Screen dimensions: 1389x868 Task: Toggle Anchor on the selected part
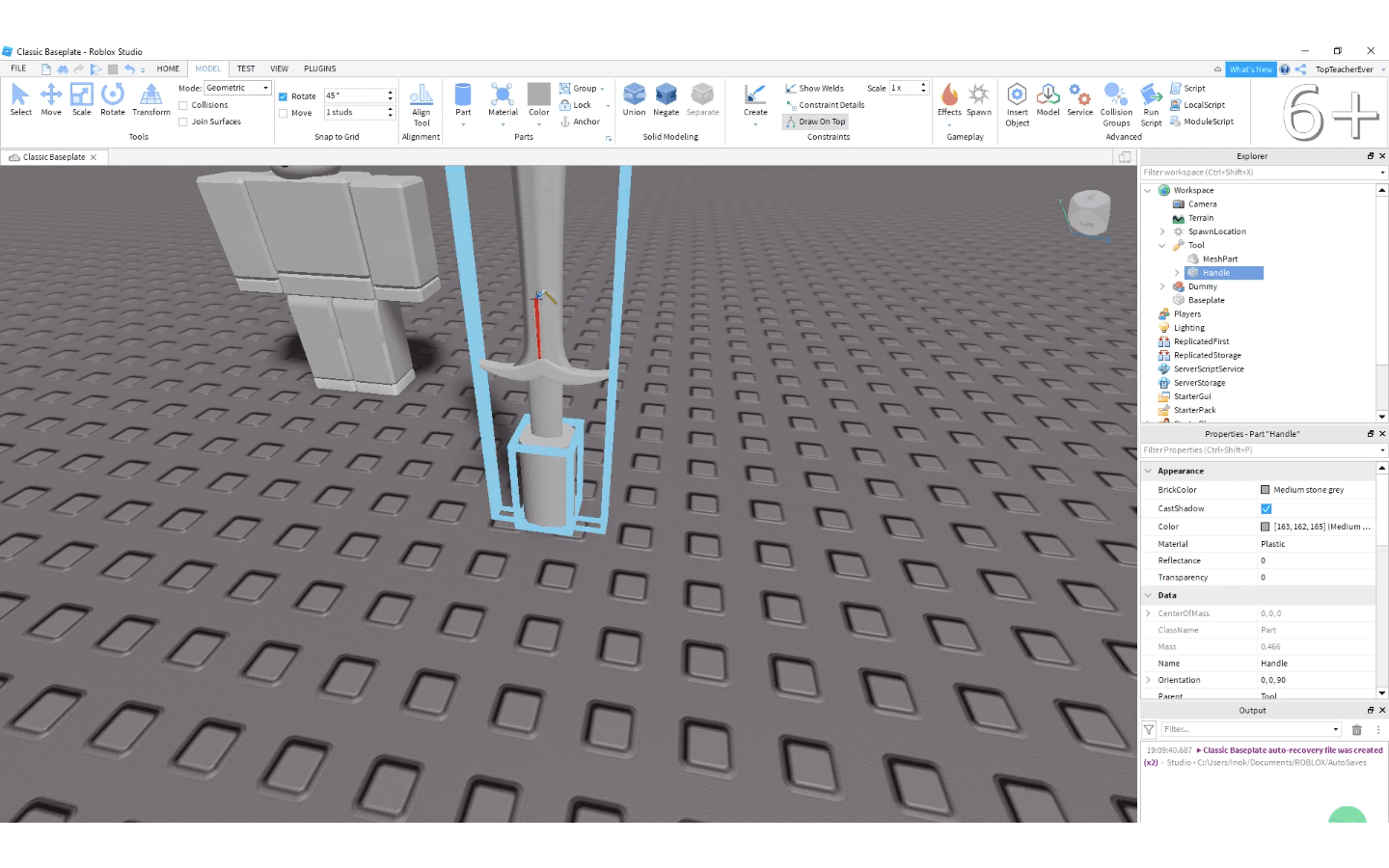pos(580,122)
